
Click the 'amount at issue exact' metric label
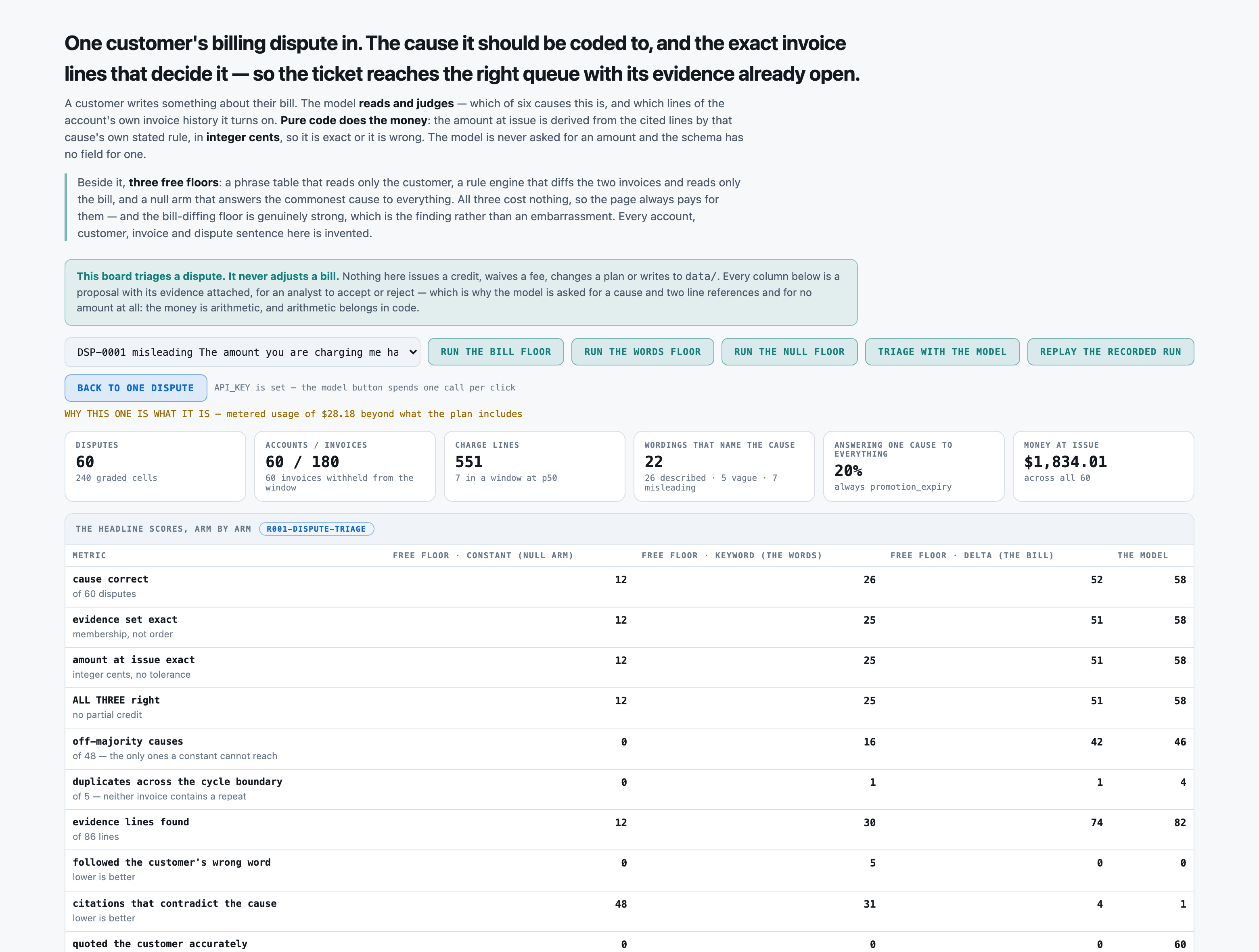[134, 660]
